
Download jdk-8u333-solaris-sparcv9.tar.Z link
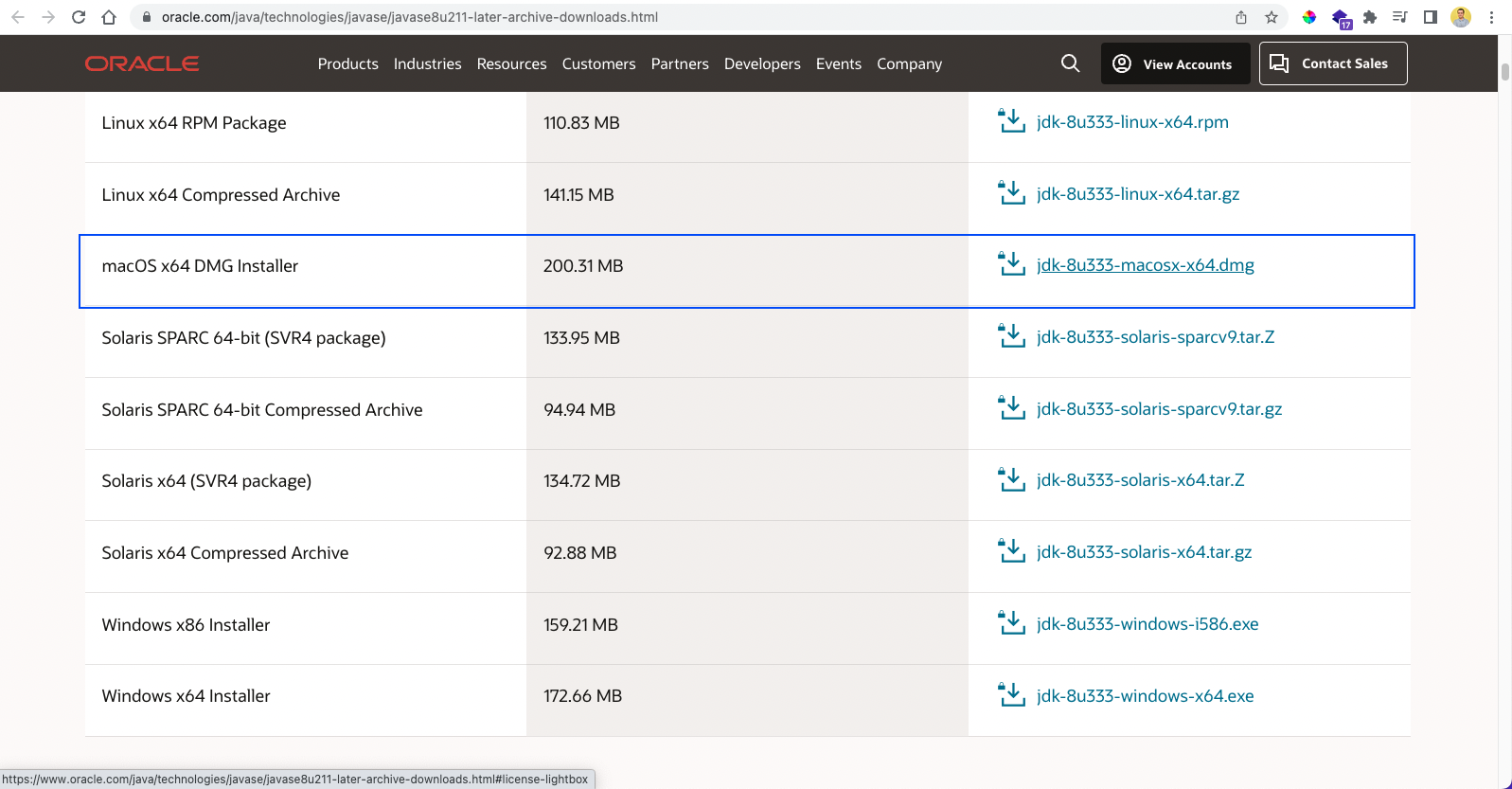[1155, 337]
